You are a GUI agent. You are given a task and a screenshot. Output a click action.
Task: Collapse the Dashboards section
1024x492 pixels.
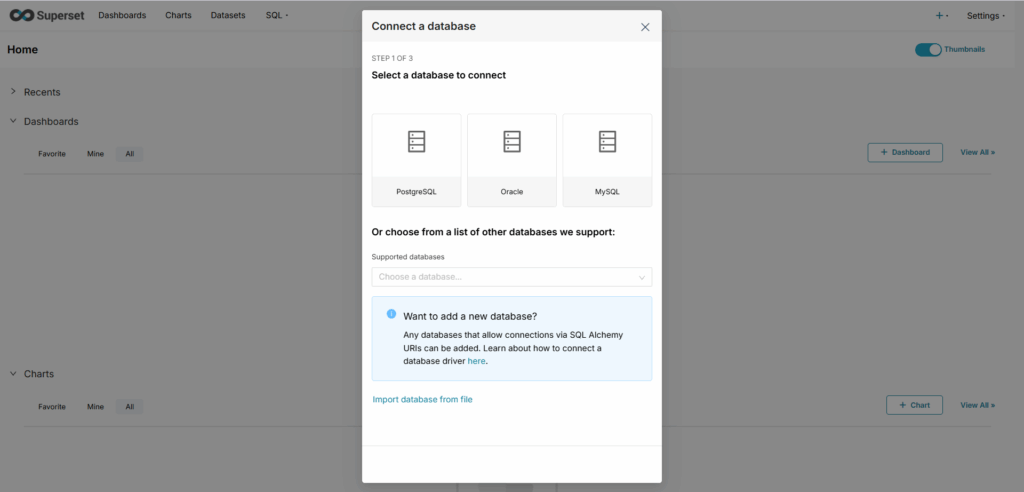click(x=14, y=121)
